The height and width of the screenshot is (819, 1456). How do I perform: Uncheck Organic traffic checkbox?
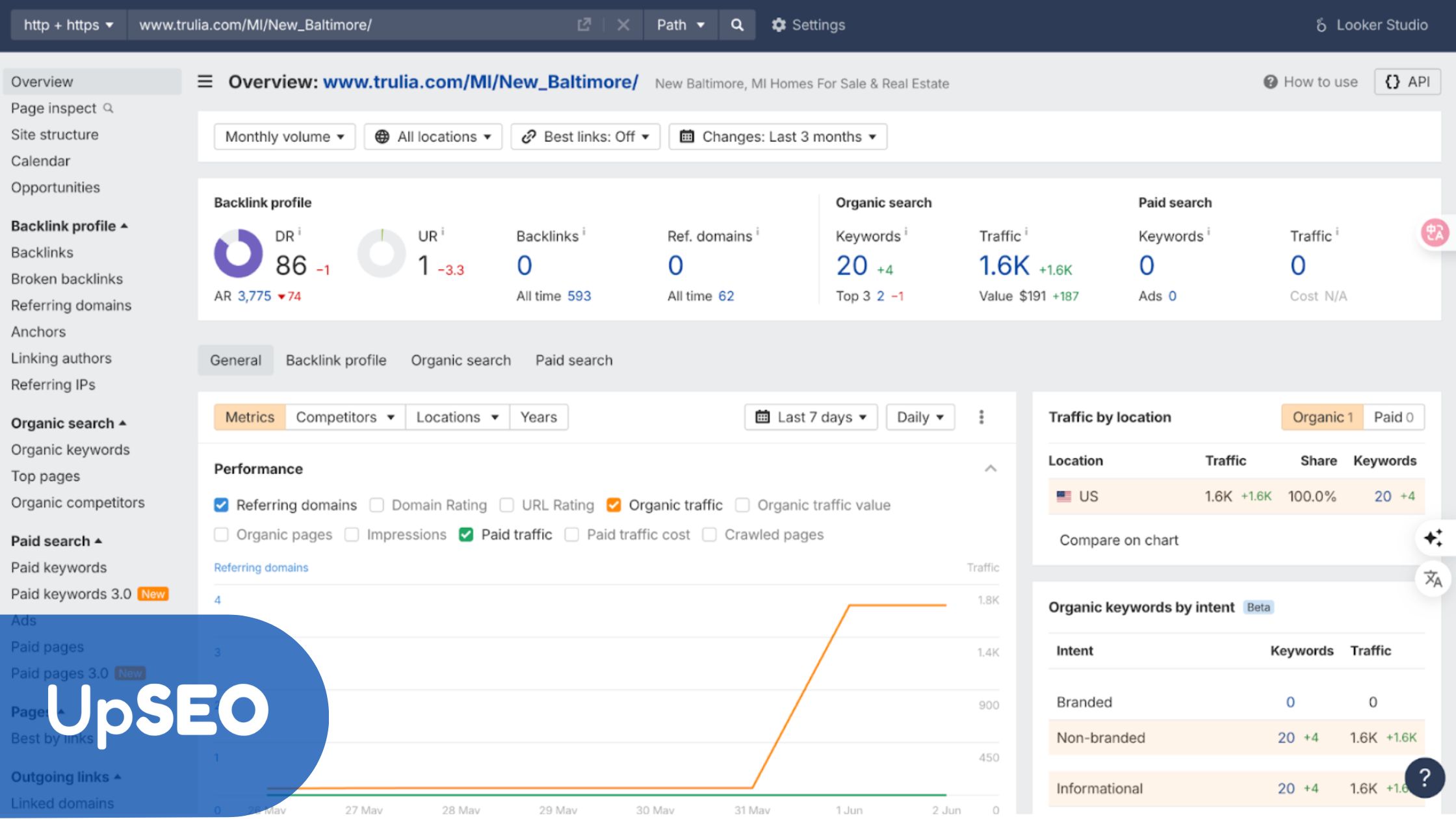[x=614, y=505]
